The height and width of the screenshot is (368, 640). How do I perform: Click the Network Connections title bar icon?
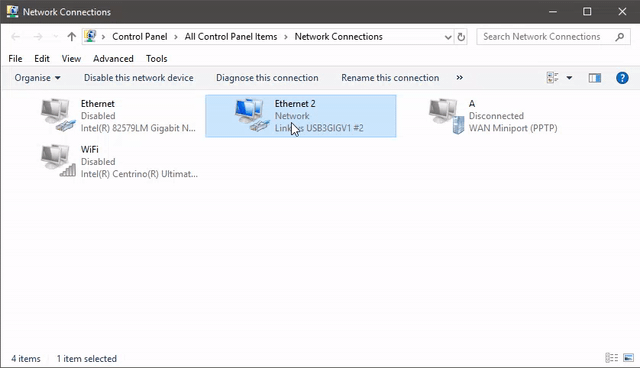click(x=12, y=11)
